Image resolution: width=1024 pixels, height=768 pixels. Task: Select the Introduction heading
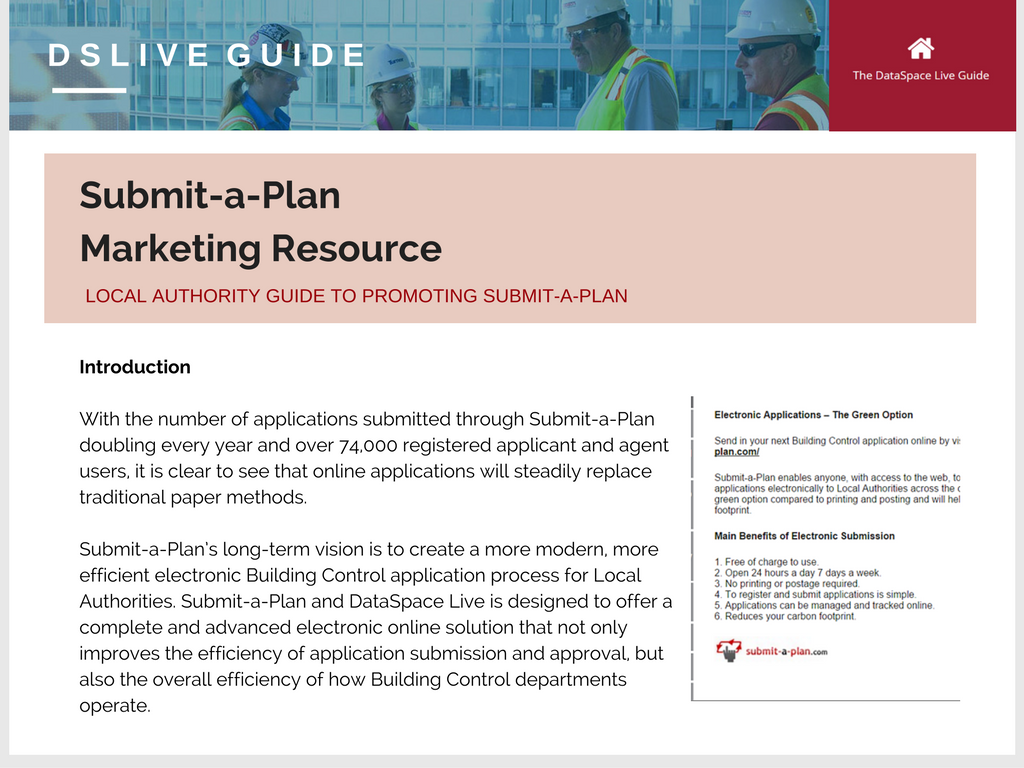[135, 367]
